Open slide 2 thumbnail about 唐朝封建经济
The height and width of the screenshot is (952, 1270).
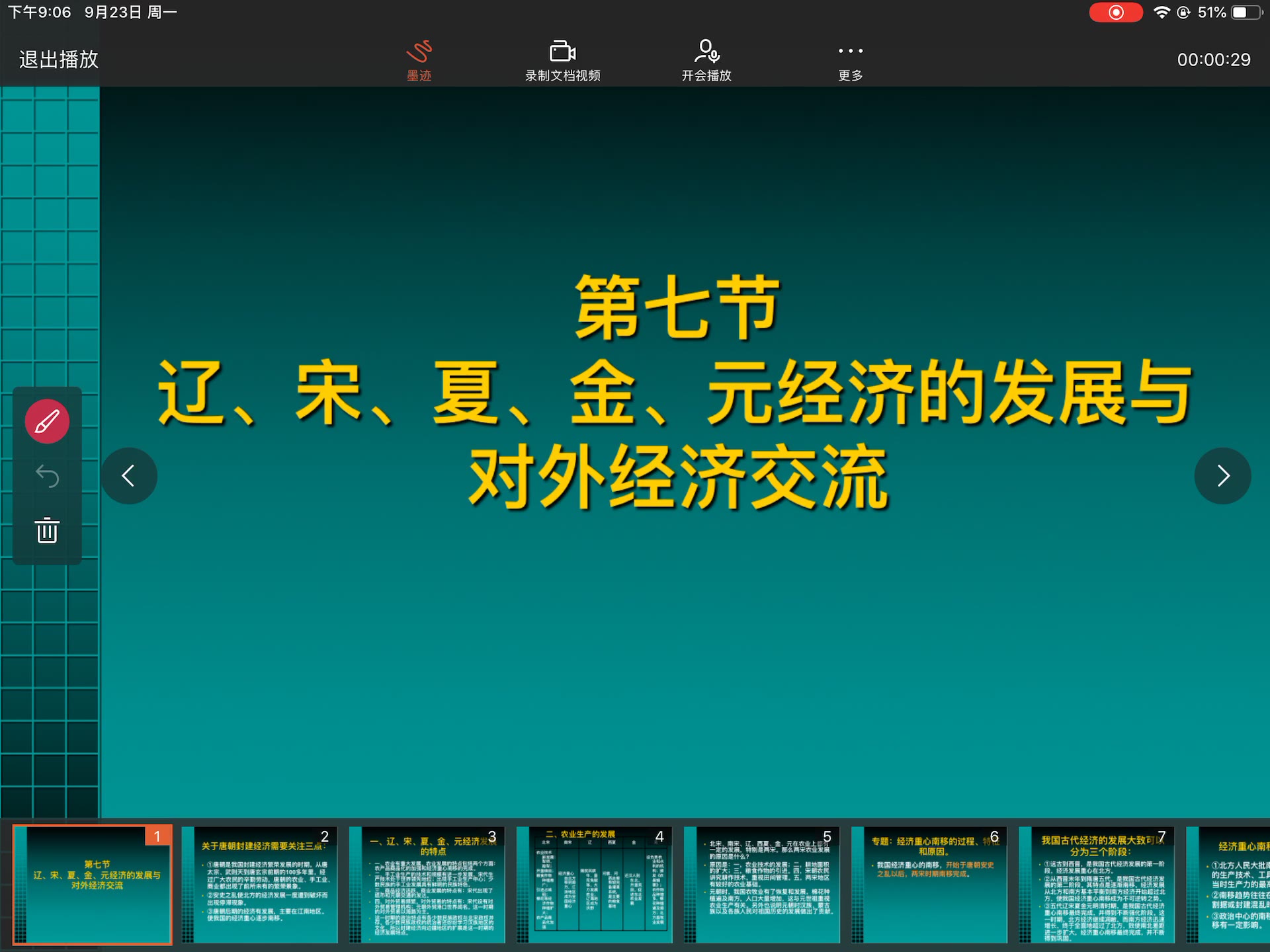260,885
